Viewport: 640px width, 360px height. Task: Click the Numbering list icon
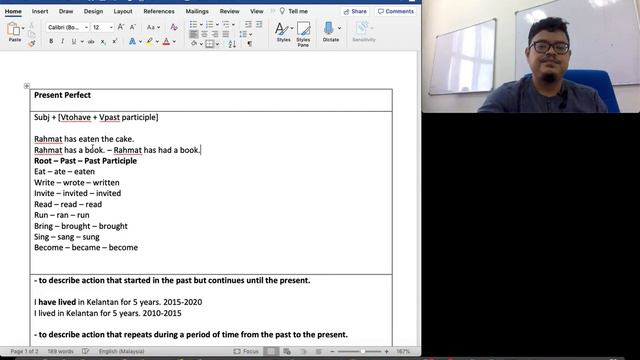(x=209, y=24)
